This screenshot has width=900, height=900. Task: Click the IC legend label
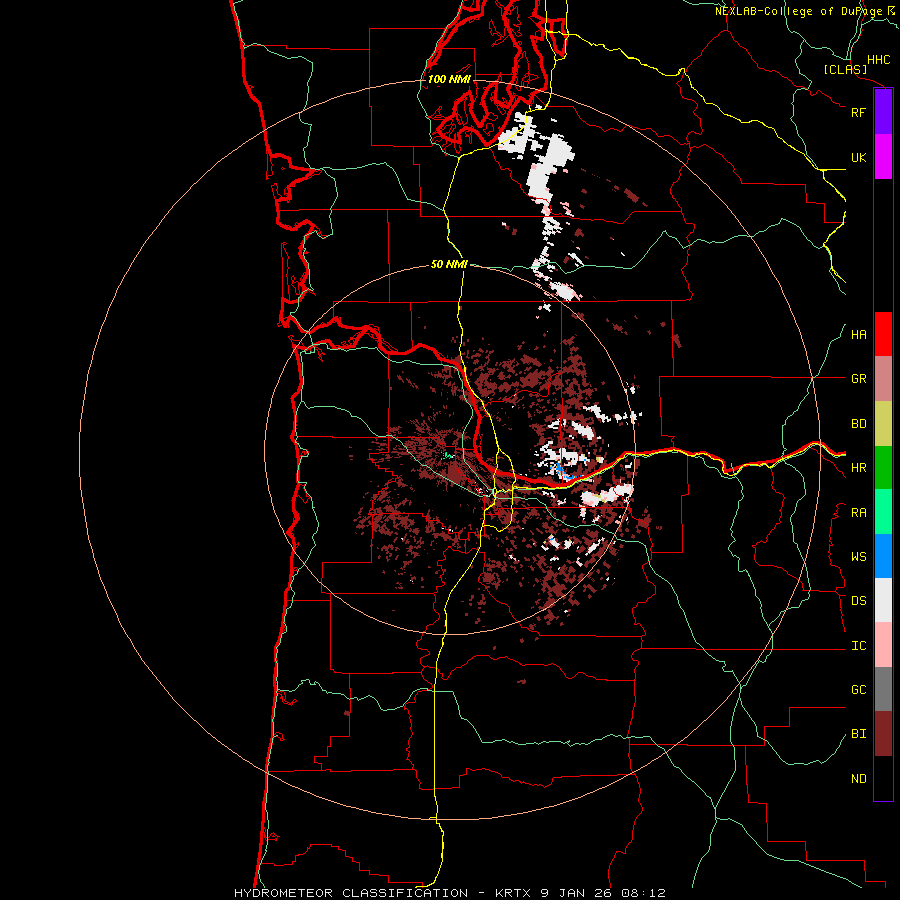(x=858, y=646)
